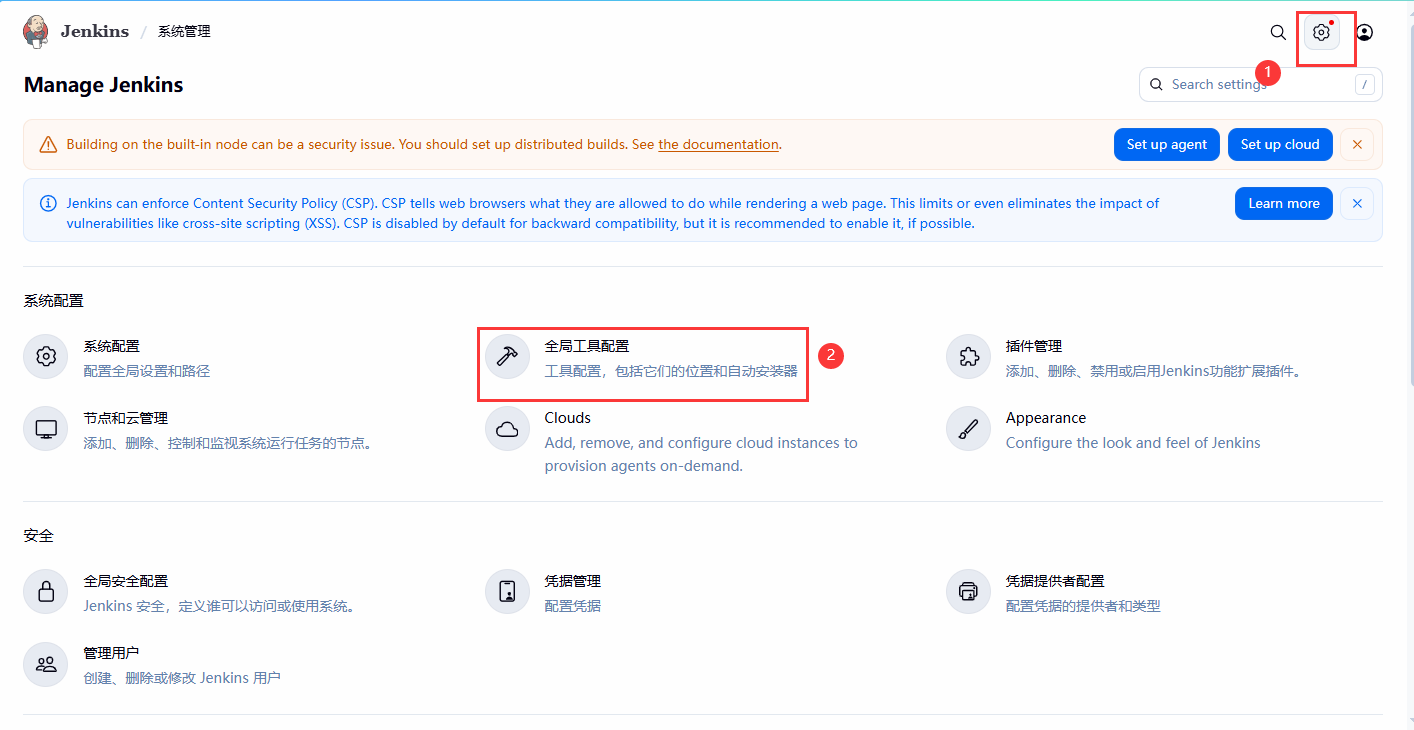Screen dimensions: 1414x730
Task: Dismiss the built-in node security warning
Action: coord(1357,145)
